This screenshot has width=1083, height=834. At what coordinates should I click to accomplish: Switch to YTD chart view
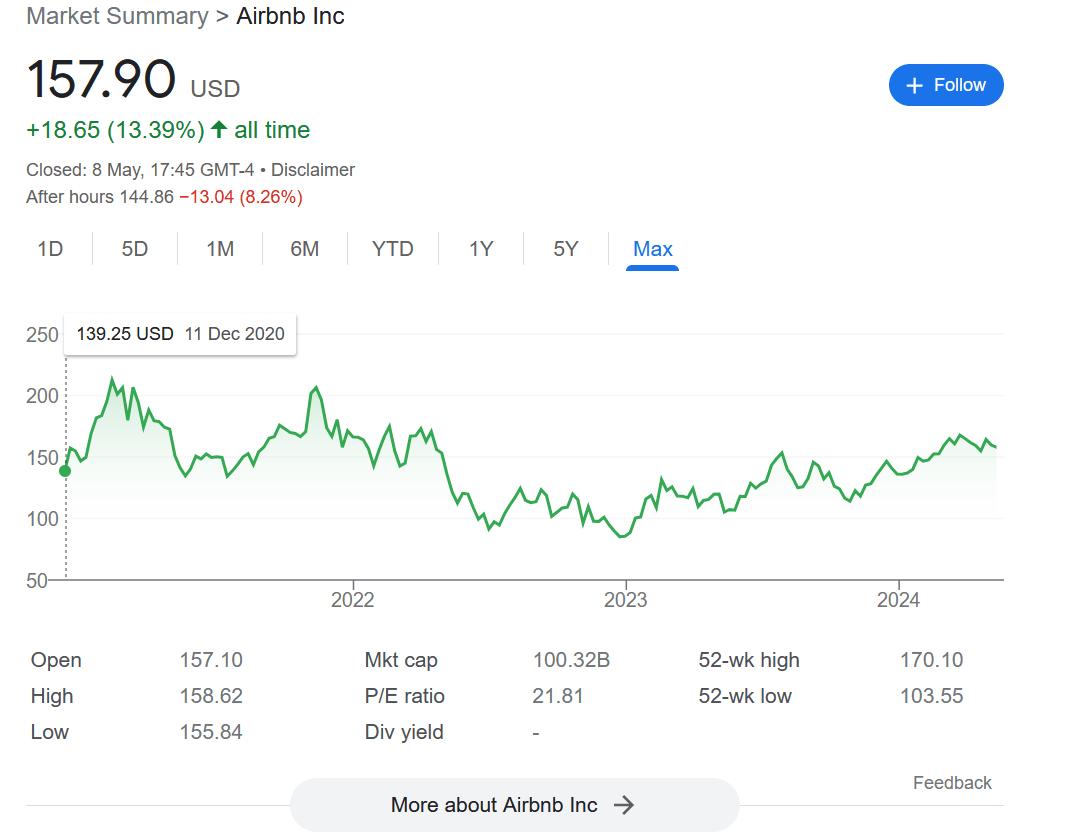[x=392, y=249]
